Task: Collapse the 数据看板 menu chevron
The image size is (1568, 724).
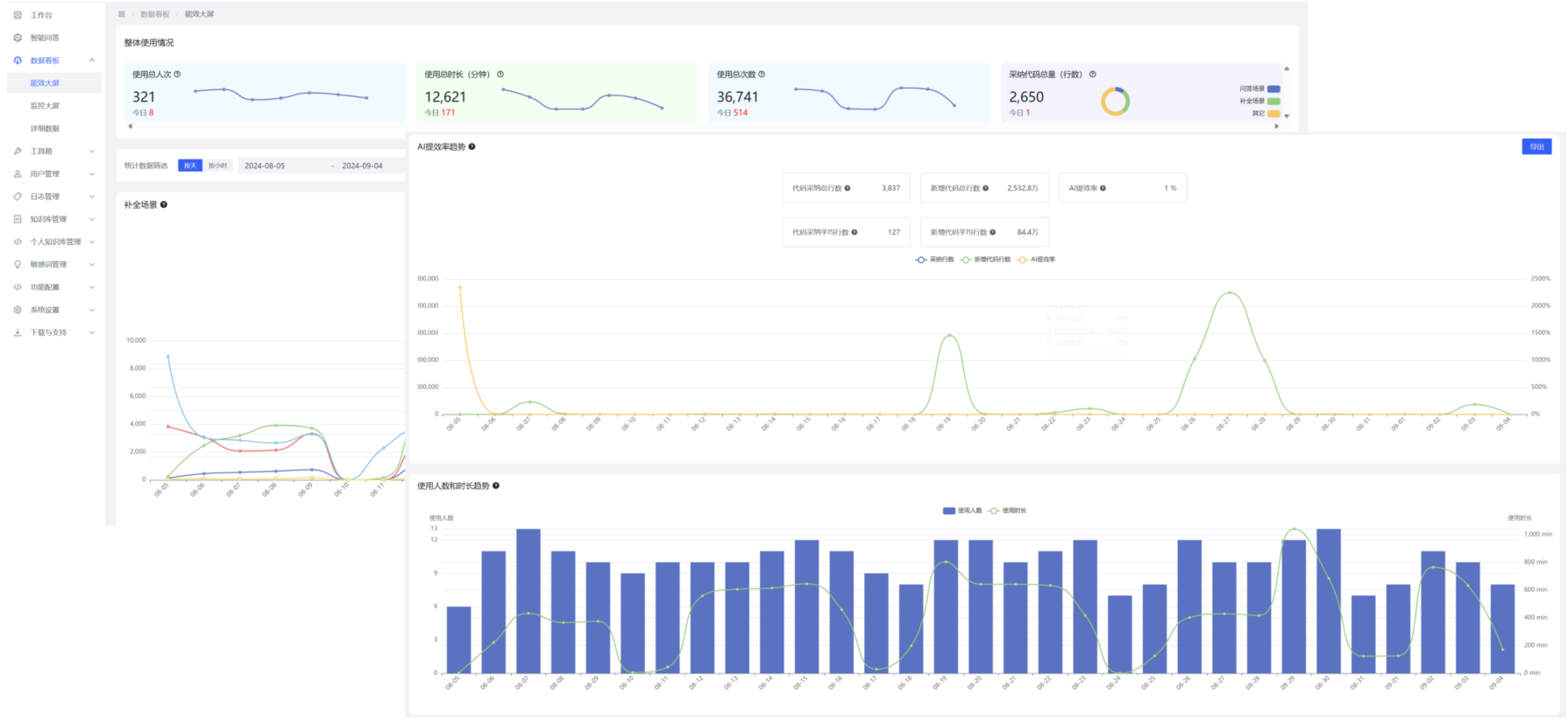Action: click(92, 60)
